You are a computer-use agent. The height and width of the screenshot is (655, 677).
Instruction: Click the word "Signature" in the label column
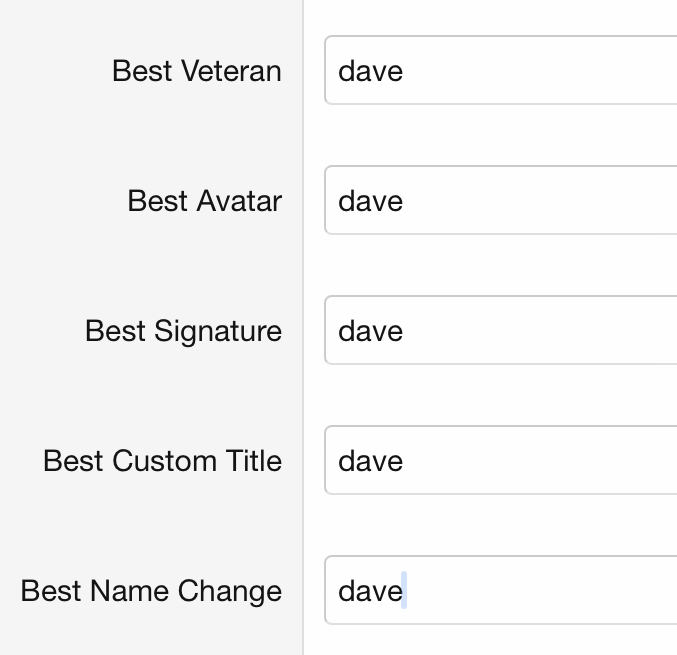pos(218,331)
